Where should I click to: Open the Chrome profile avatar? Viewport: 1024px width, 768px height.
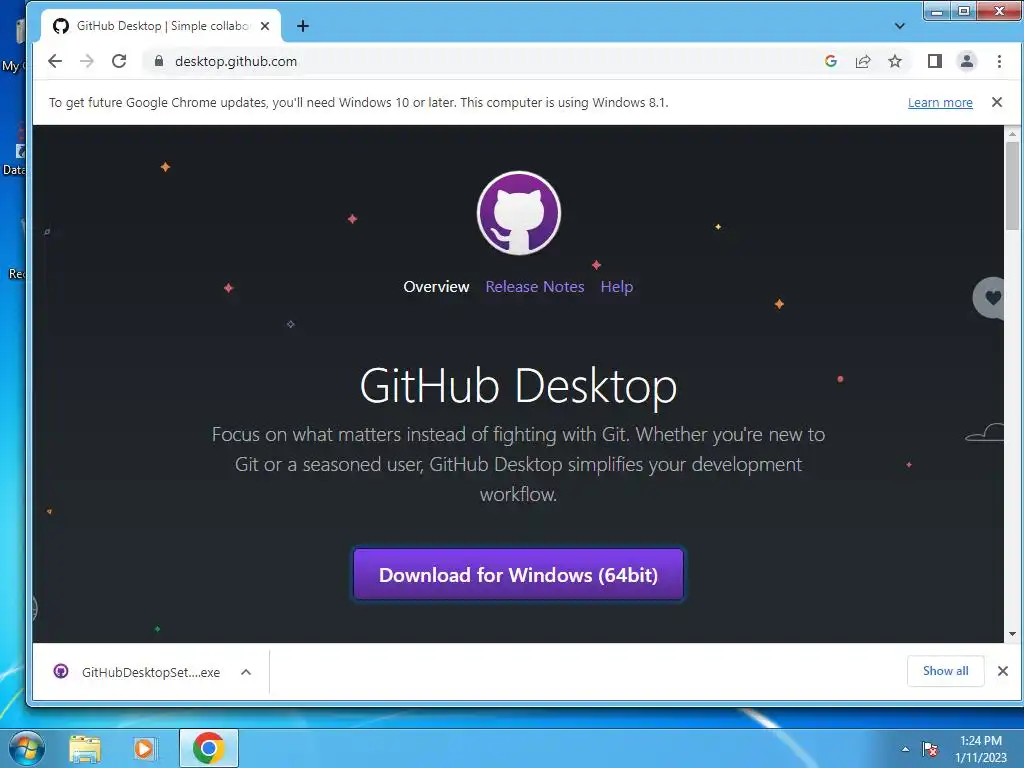click(x=967, y=61)
